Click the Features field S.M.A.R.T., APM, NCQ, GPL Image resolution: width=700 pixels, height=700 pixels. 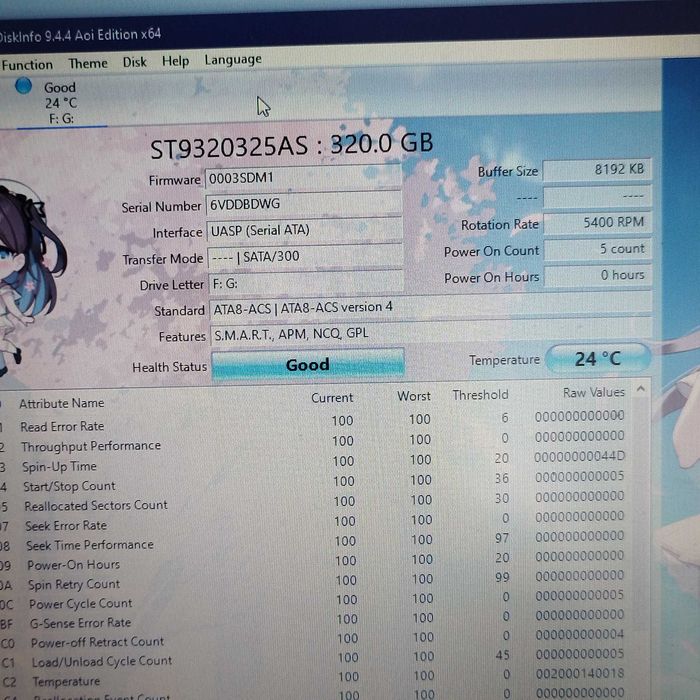(x=431, y=333)
